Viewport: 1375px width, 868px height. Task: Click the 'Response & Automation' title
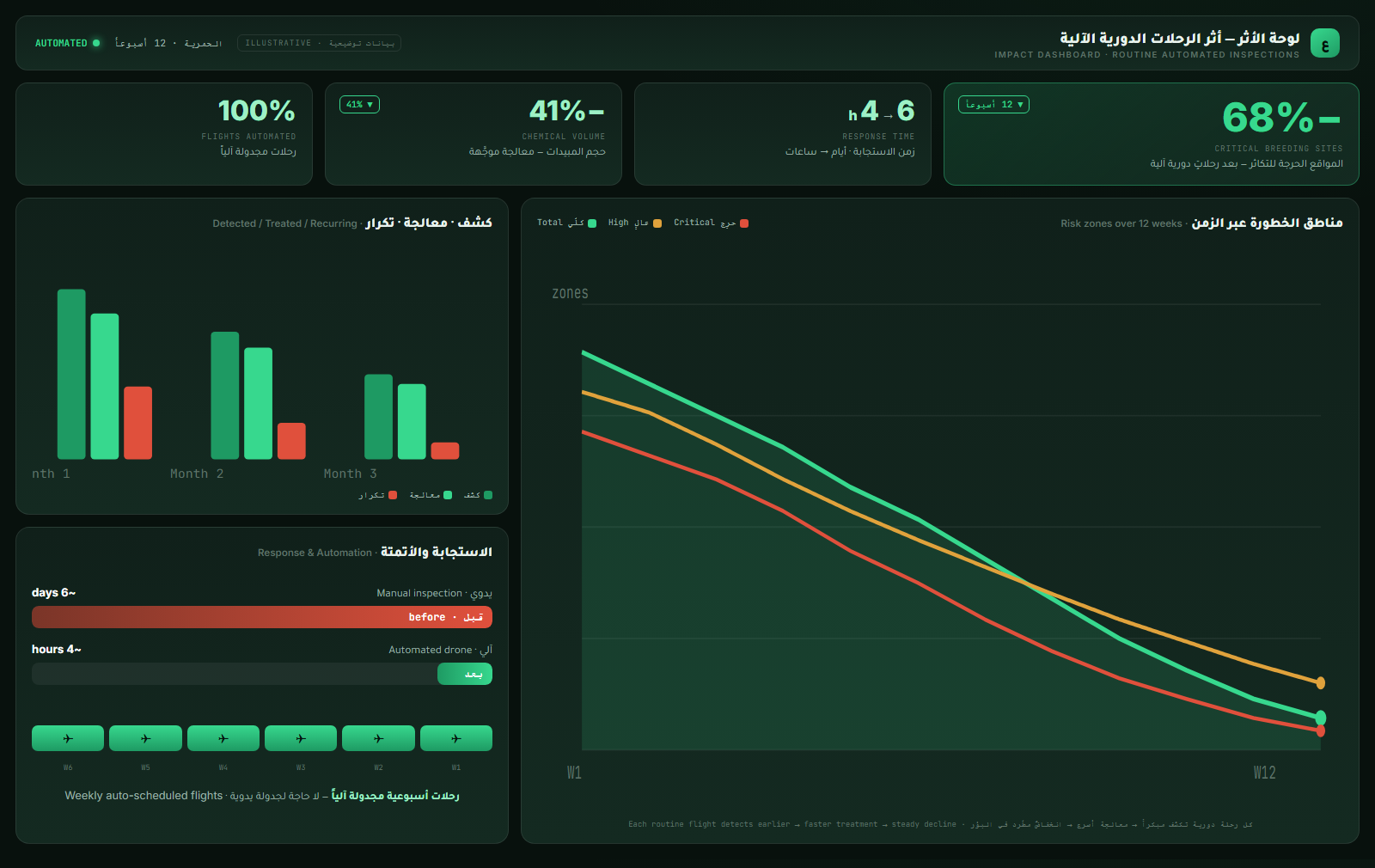(315, 553)
